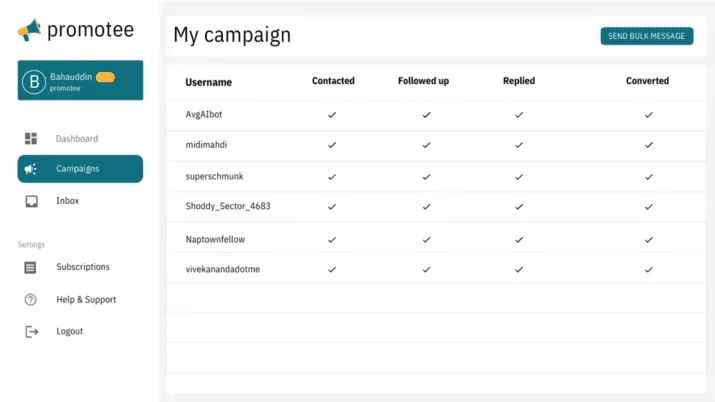Click the Campaigns megaphone icon
Viewport: 715px width, 402px height.
(31, 169)
